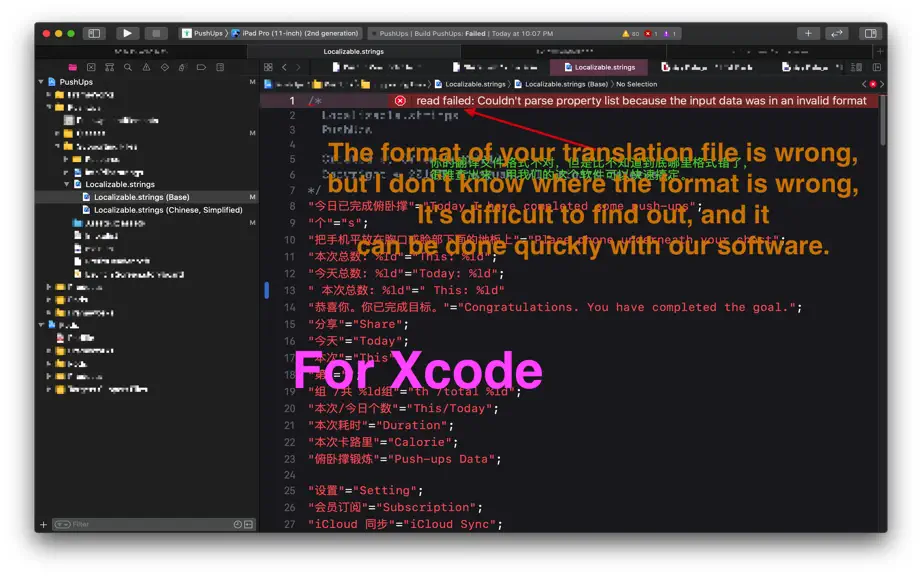Click the line "iCloud 同步"="iCloud Sync";
Viewport: 922px width, 576px height.
coord(405,525)
